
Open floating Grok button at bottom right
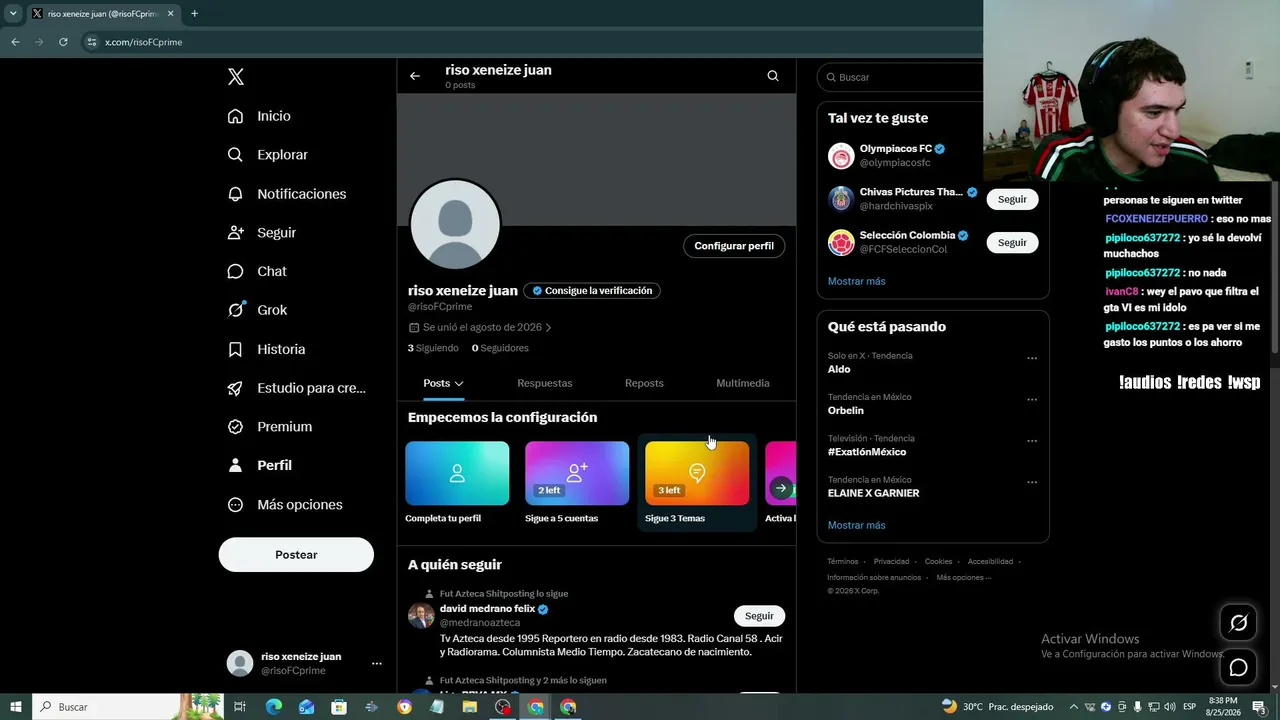click(1238, 623)
